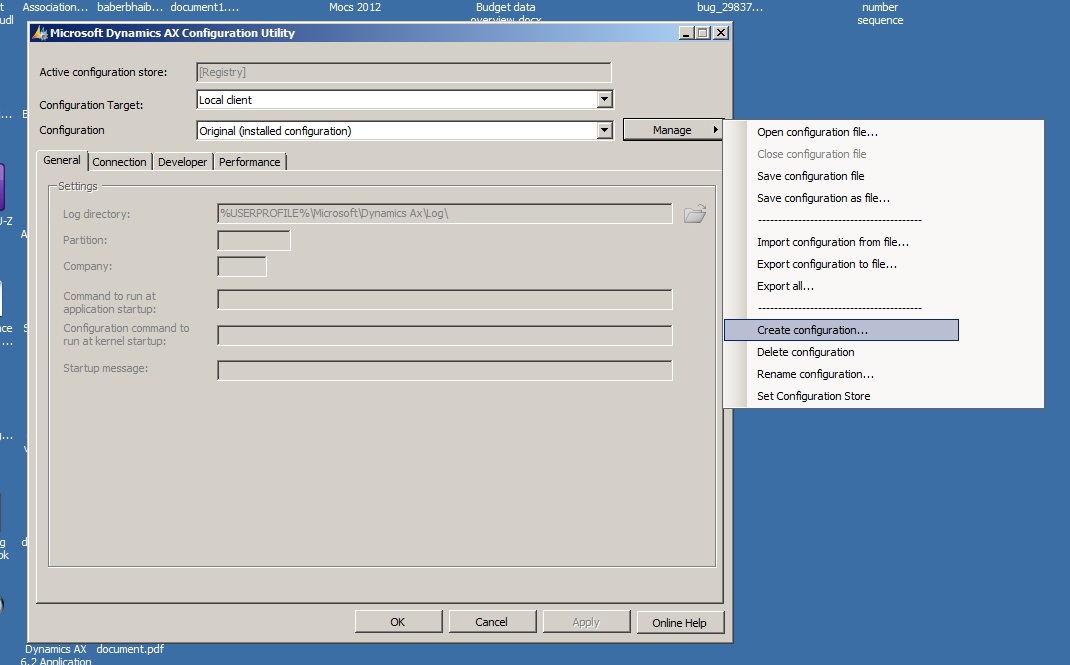Switch to the General tab
This screenshot has height=665, width=1070.
point(61,160)
